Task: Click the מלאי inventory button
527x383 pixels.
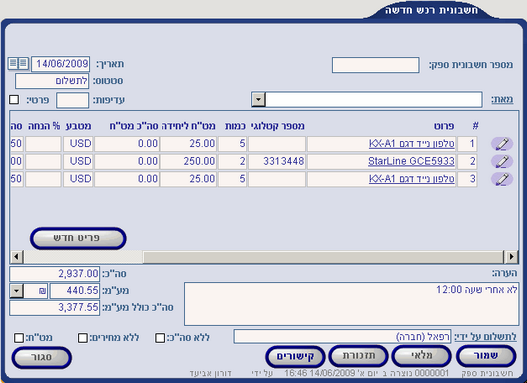Action: (422, 356)
